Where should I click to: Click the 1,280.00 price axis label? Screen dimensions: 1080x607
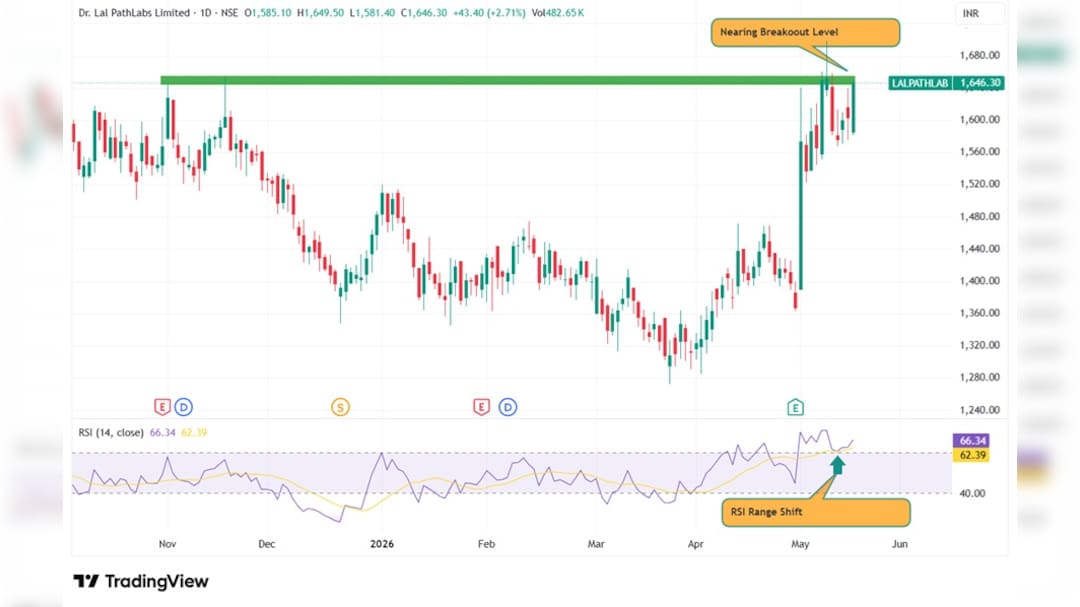[x=979, y=378]
